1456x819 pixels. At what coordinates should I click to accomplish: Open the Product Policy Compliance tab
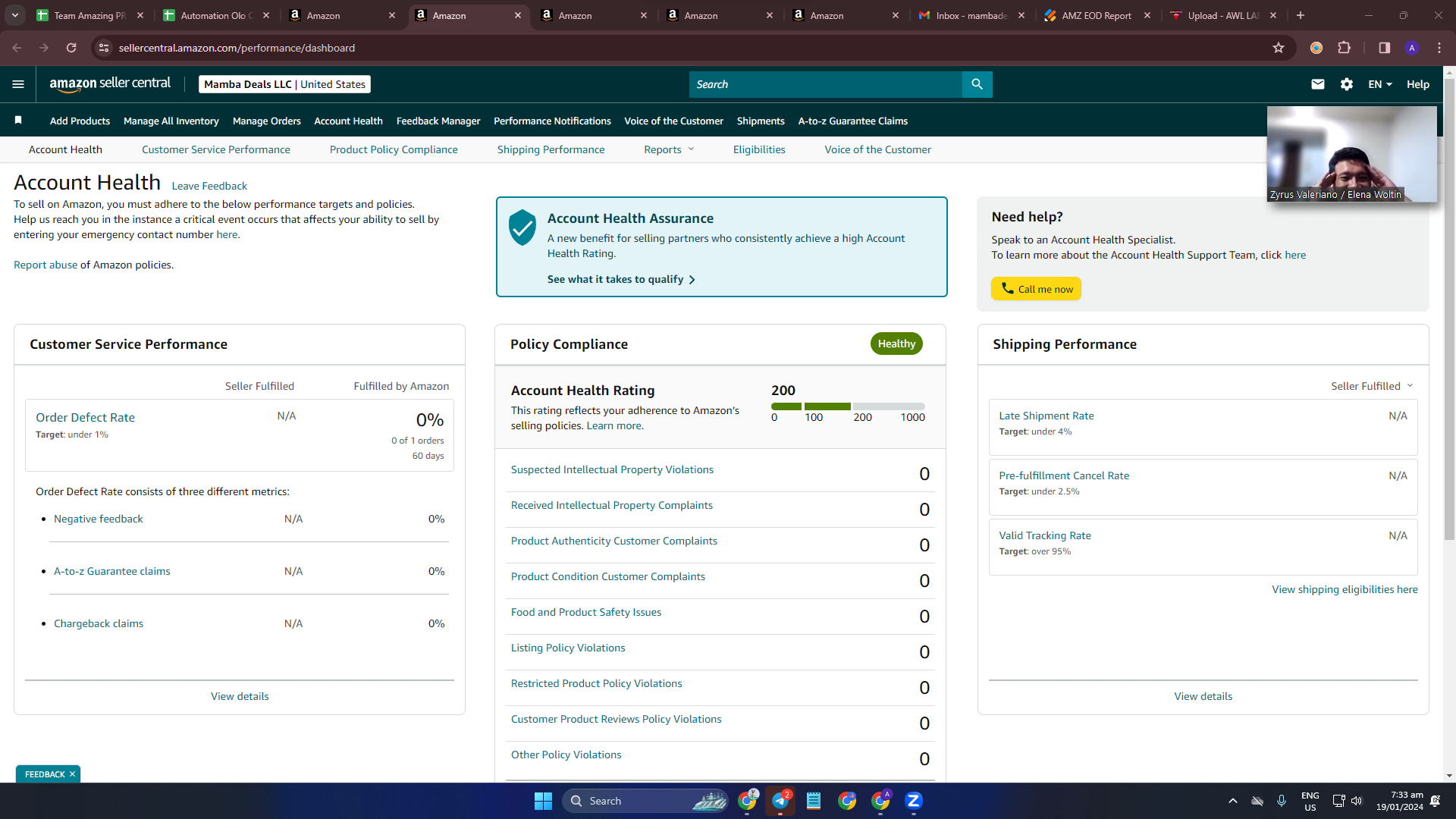394,149
